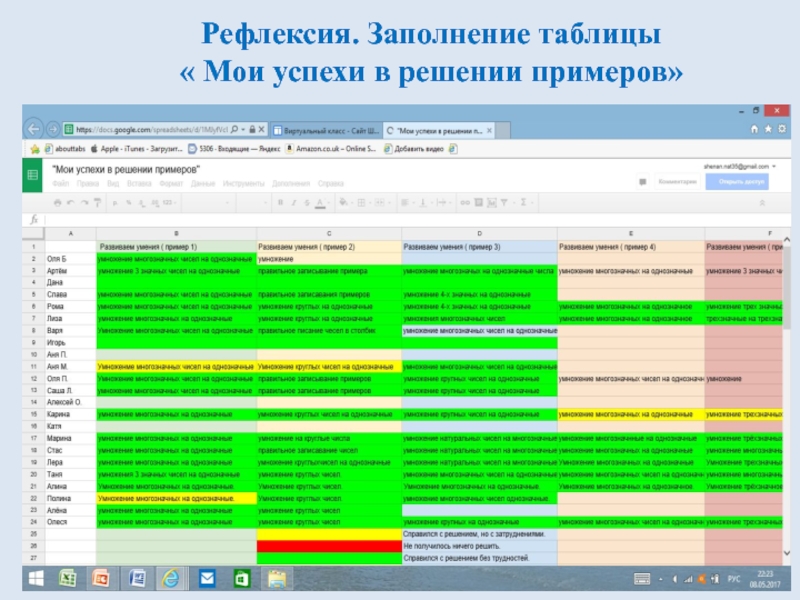This screenshot has height=600, width=800.
Task: Open the Данные menu
Action: [203, 183]
